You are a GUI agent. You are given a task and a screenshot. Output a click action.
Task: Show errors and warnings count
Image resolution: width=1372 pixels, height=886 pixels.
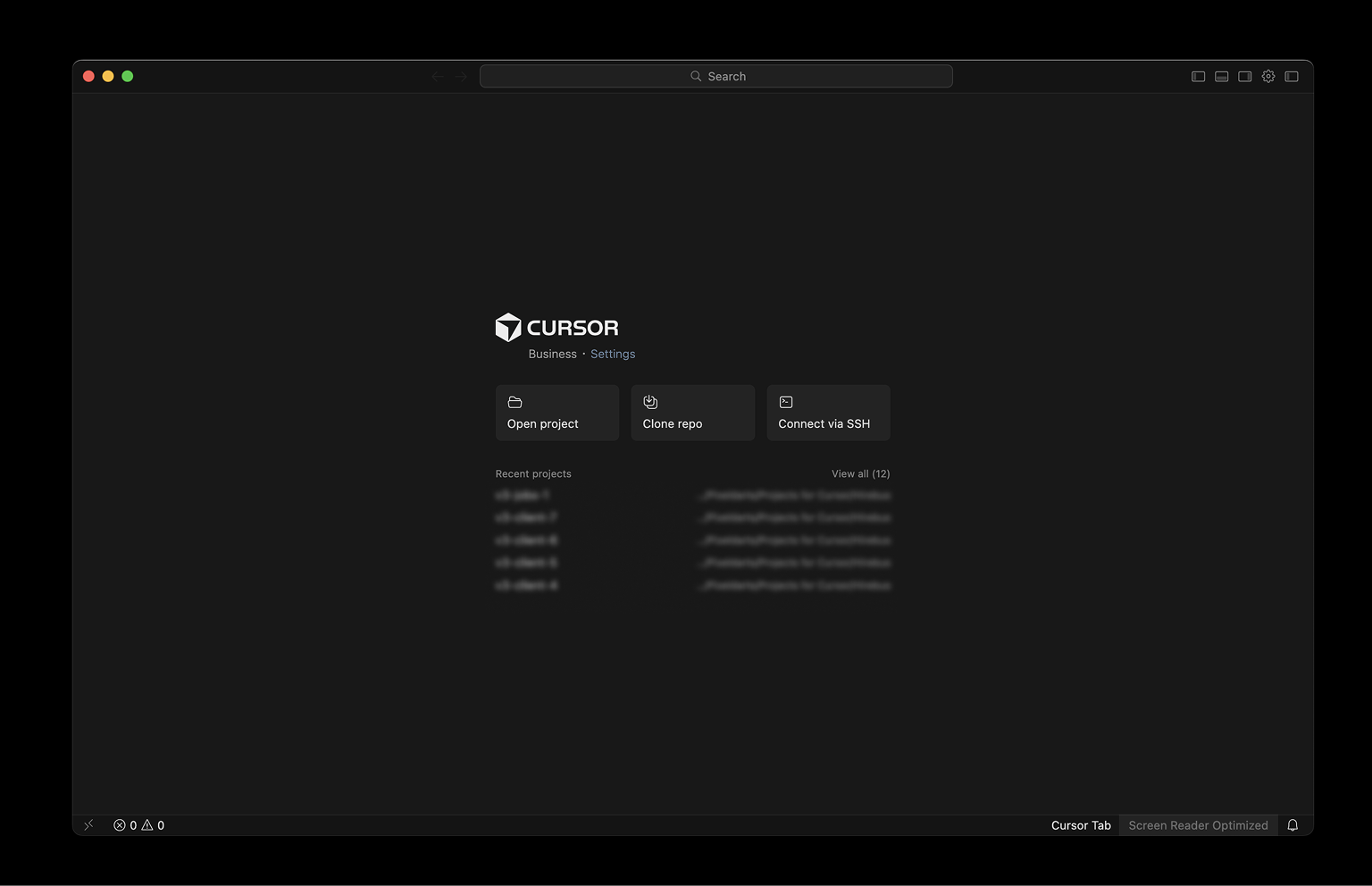click(139, 825)
